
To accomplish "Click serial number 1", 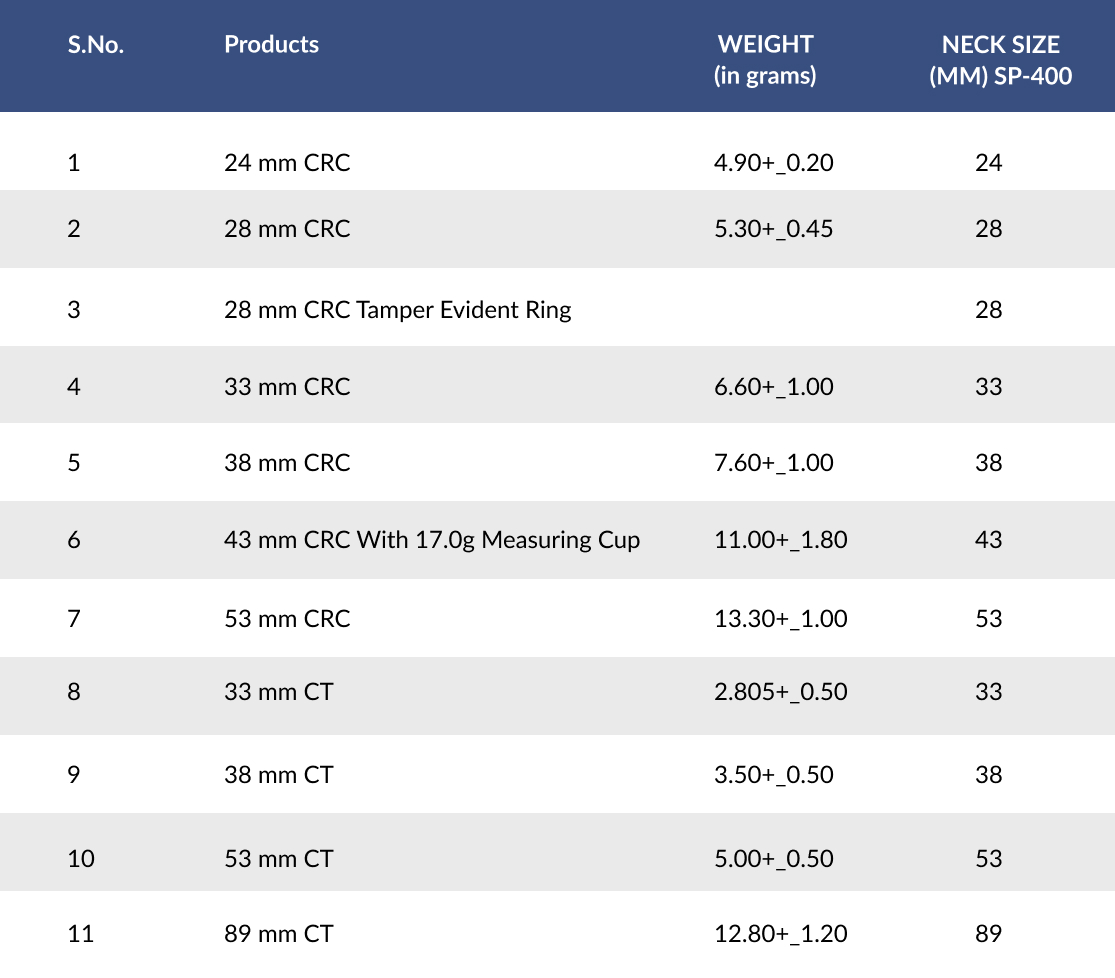I will [x=73, y=163].
